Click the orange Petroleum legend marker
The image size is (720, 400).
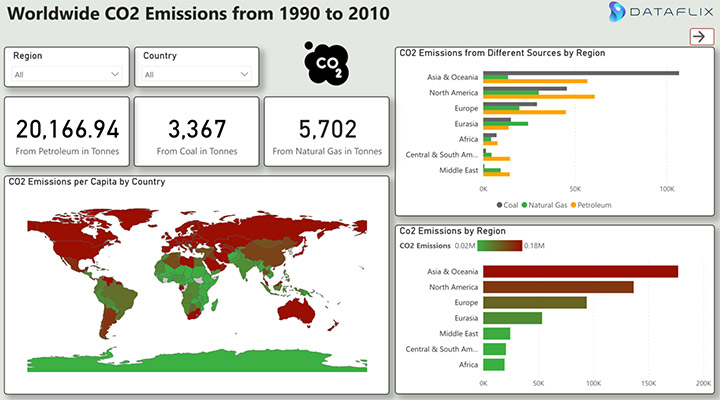tap(573, 204)
